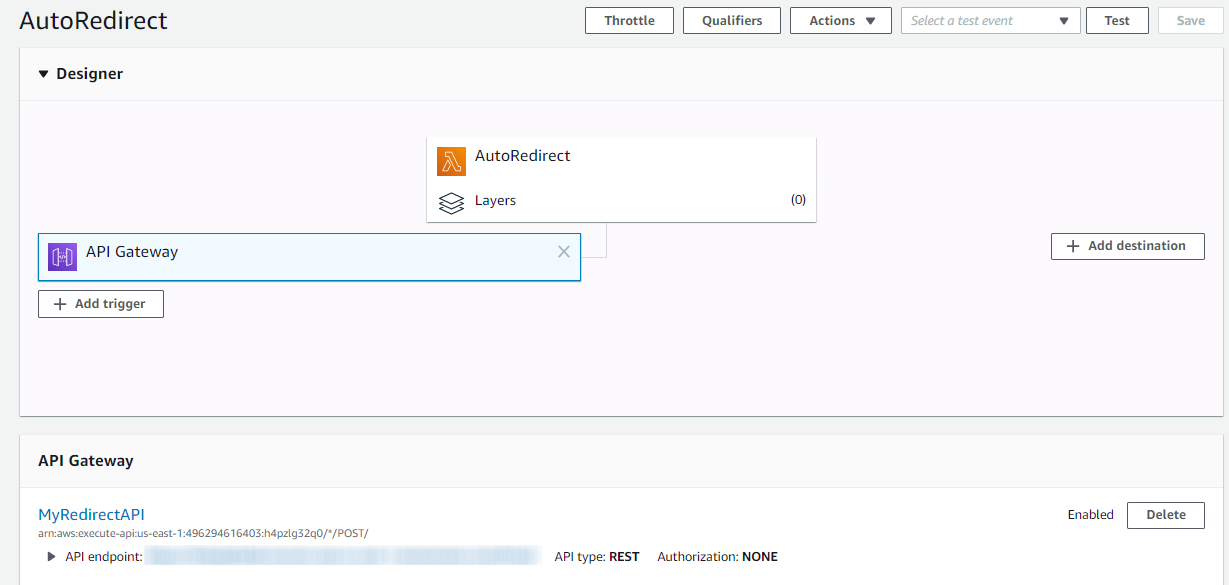
Task: Click the Authorization: NONE label
Action: (x=717, y=557)
